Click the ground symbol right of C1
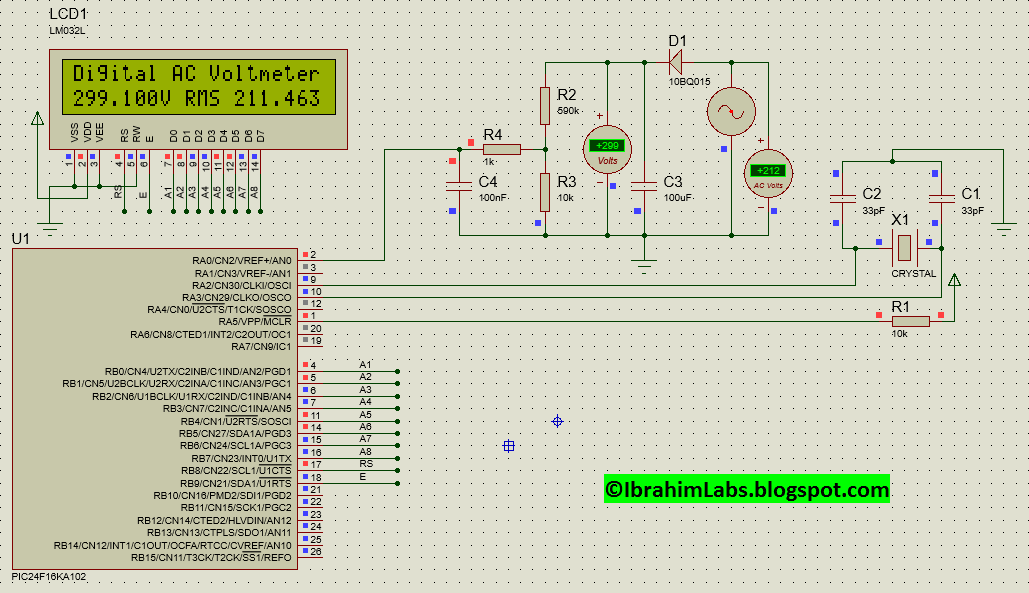This screenshot has width=1029, height=593. pos(1003,230)
